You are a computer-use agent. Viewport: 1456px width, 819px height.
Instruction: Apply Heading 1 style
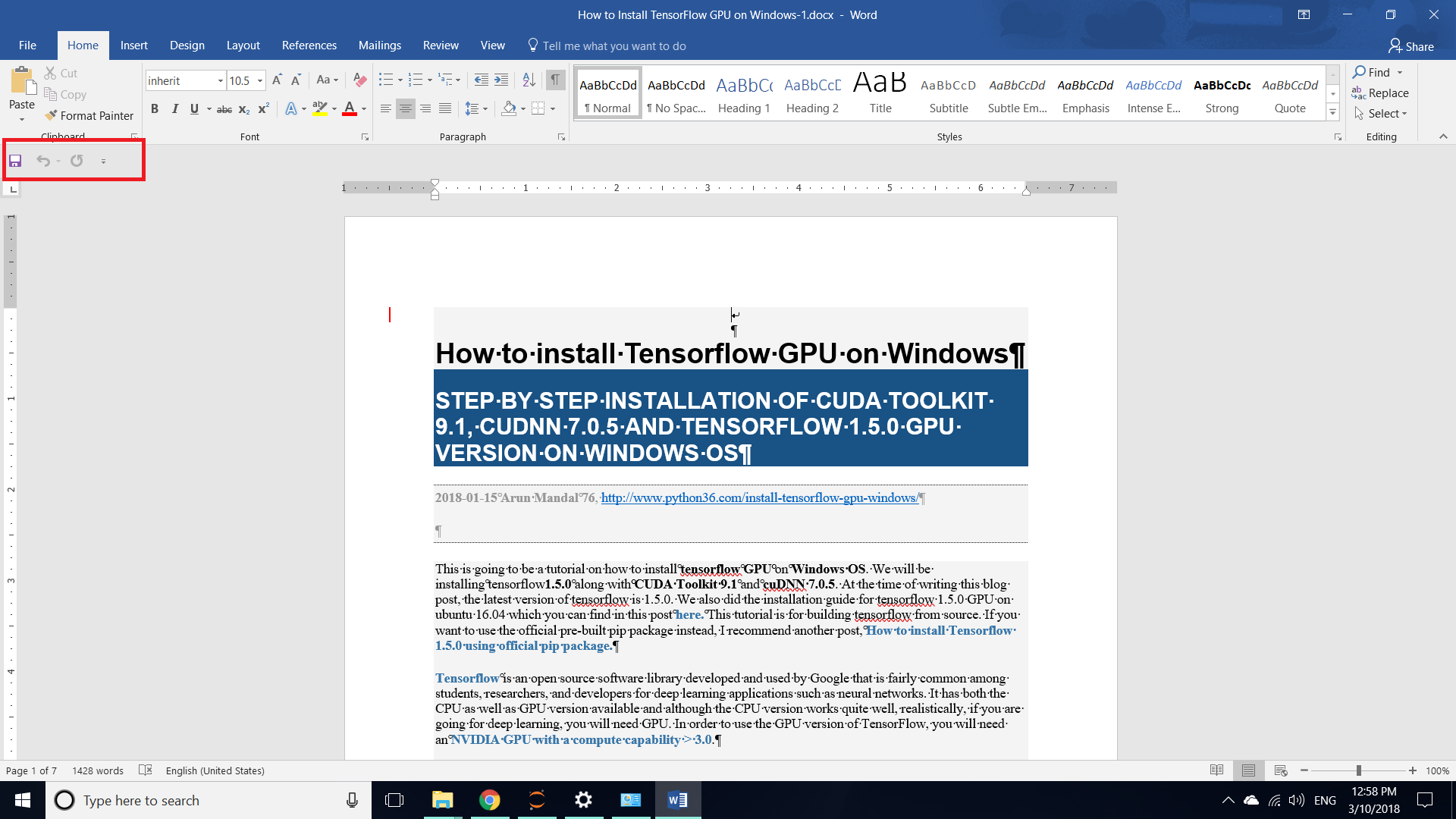coord(744,93)
